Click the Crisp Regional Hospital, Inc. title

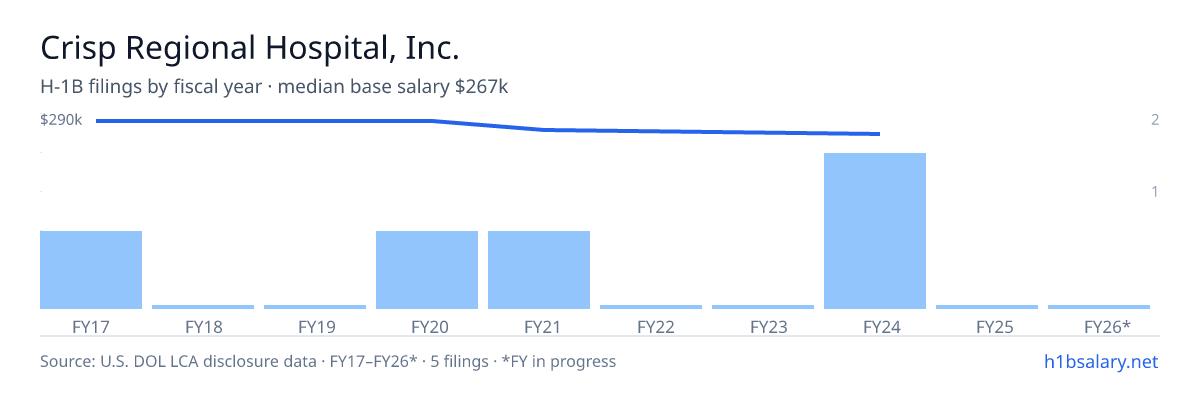click(250, 48)
